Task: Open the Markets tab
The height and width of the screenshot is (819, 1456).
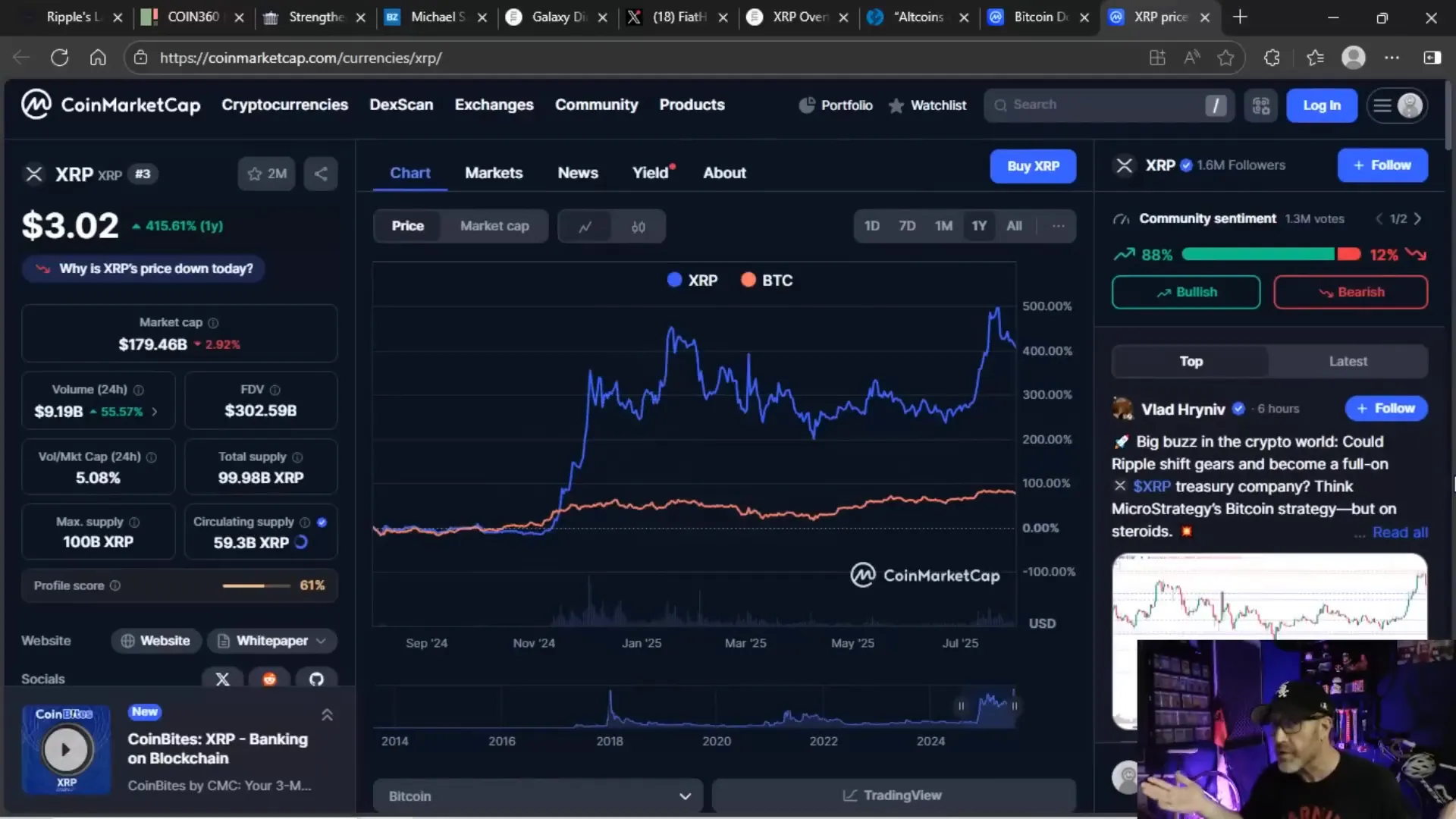Action: (494, 173)
